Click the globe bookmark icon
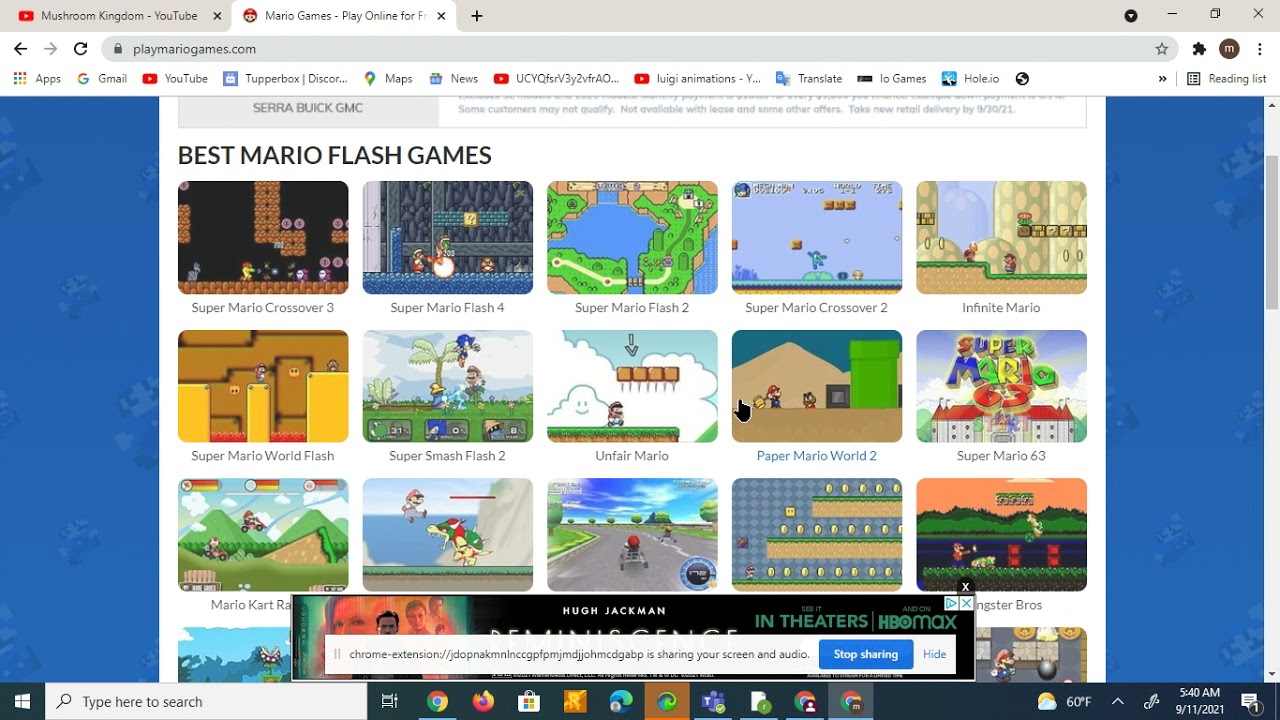The width and height of the screenshot is (1280, 720). [1022, 79]
